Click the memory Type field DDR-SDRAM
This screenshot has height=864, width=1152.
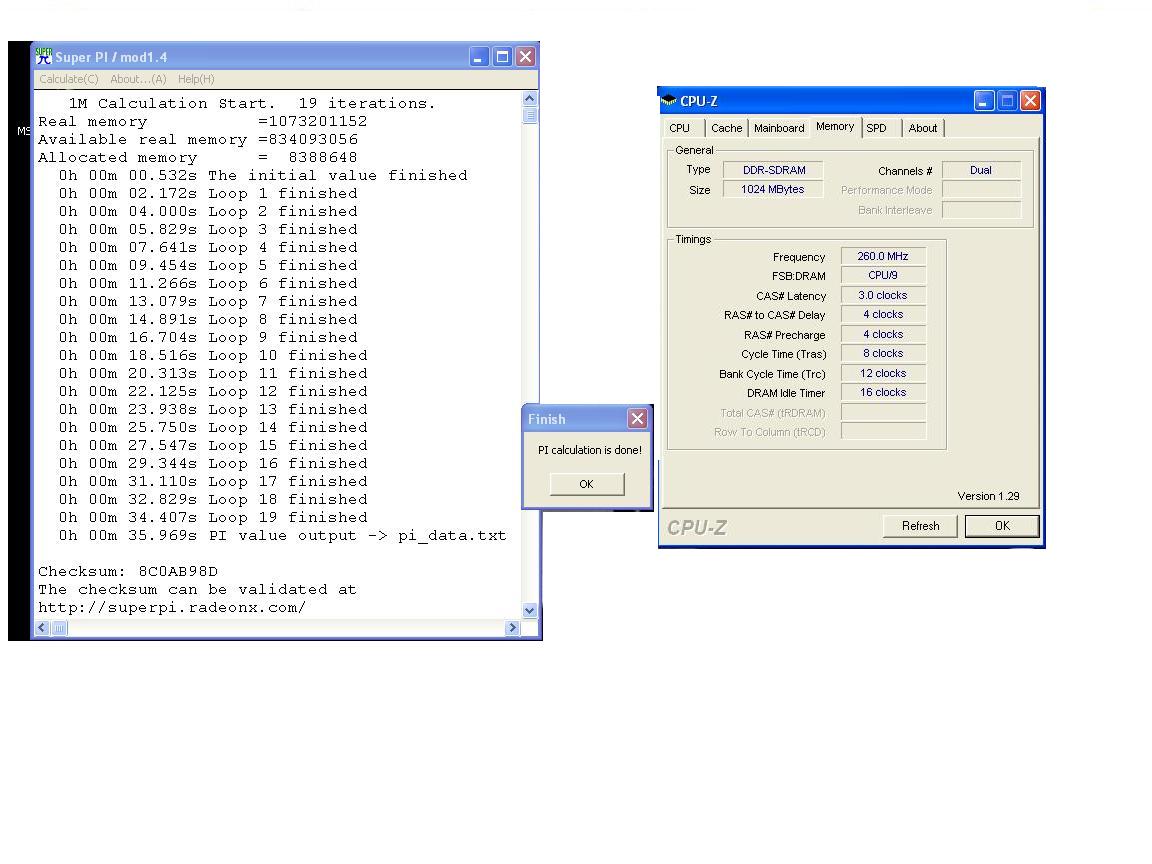[773, 170]
